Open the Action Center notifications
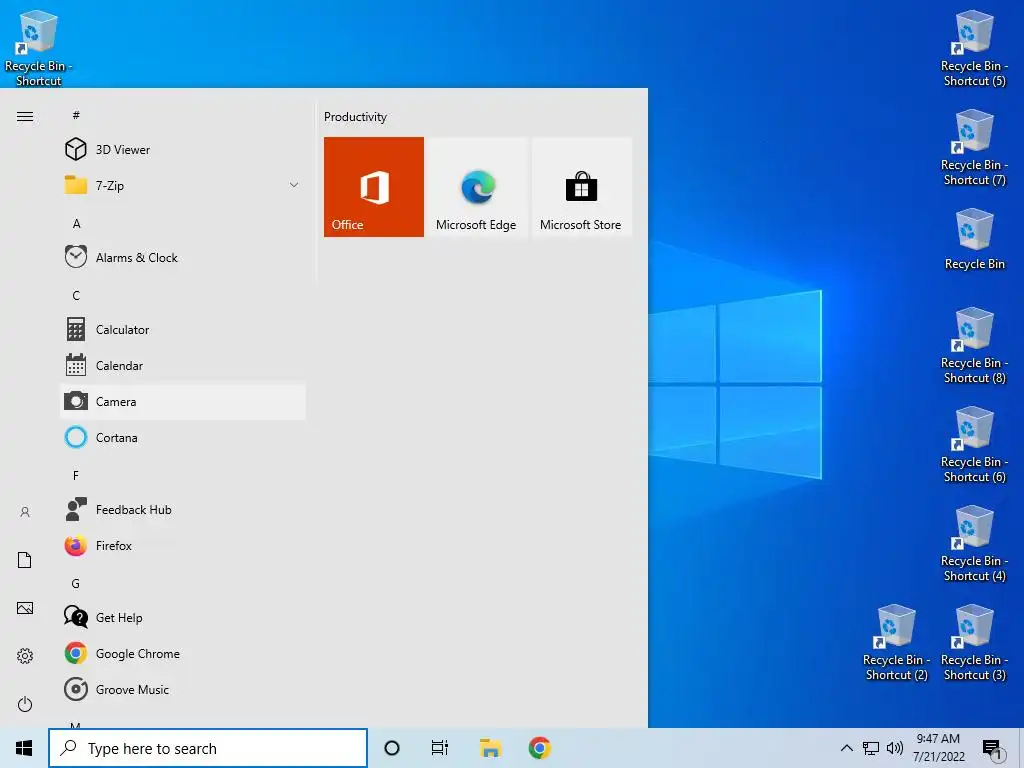The image size is (1024, 768). 993,748
